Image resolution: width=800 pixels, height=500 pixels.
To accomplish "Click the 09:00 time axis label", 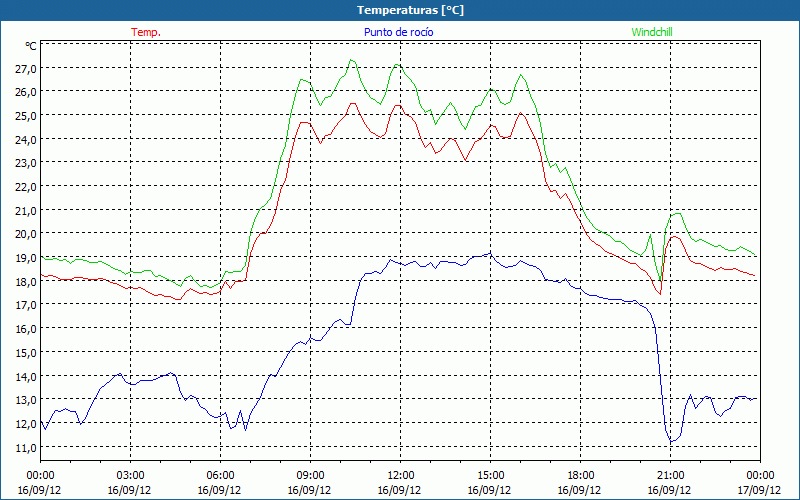I will pyautogui.click(x=311, y=476).
